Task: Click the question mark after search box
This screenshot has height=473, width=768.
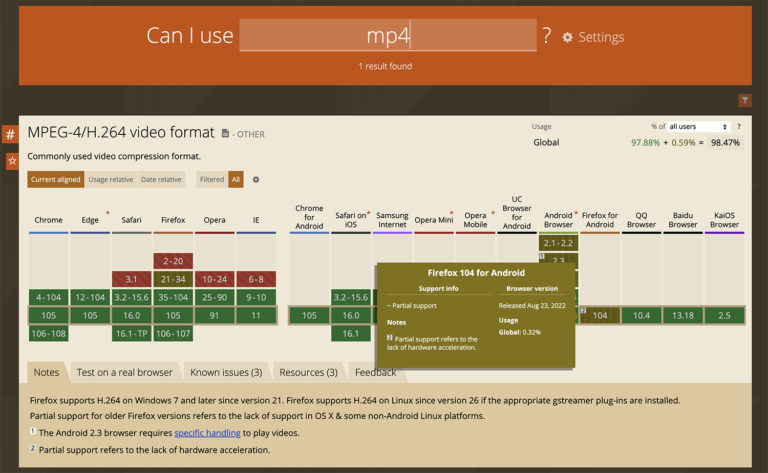Action: pos(546,36)
